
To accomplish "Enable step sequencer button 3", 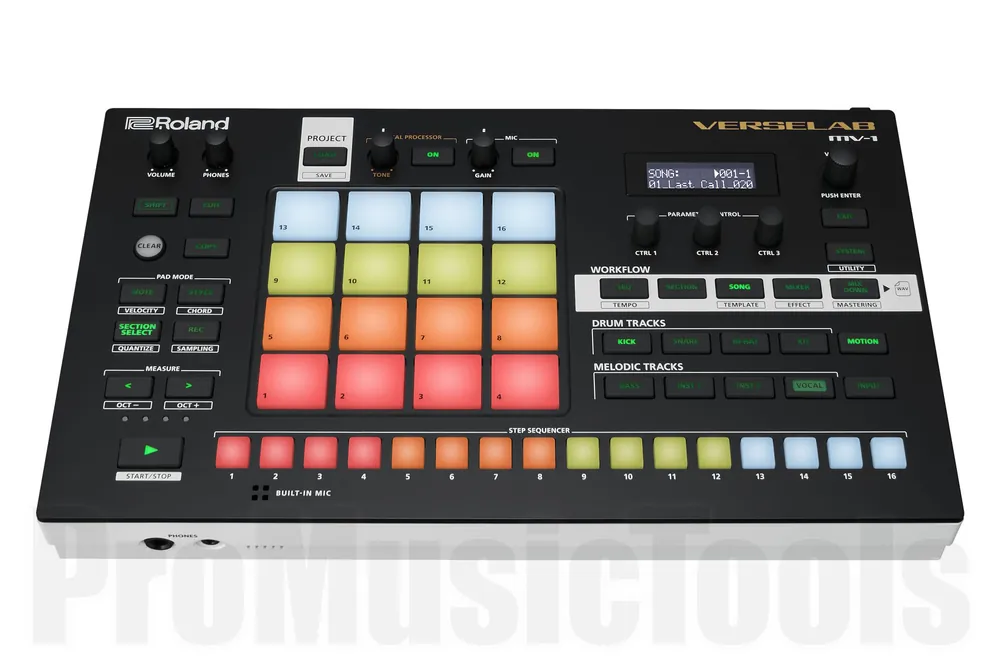I will click(320, 452).
